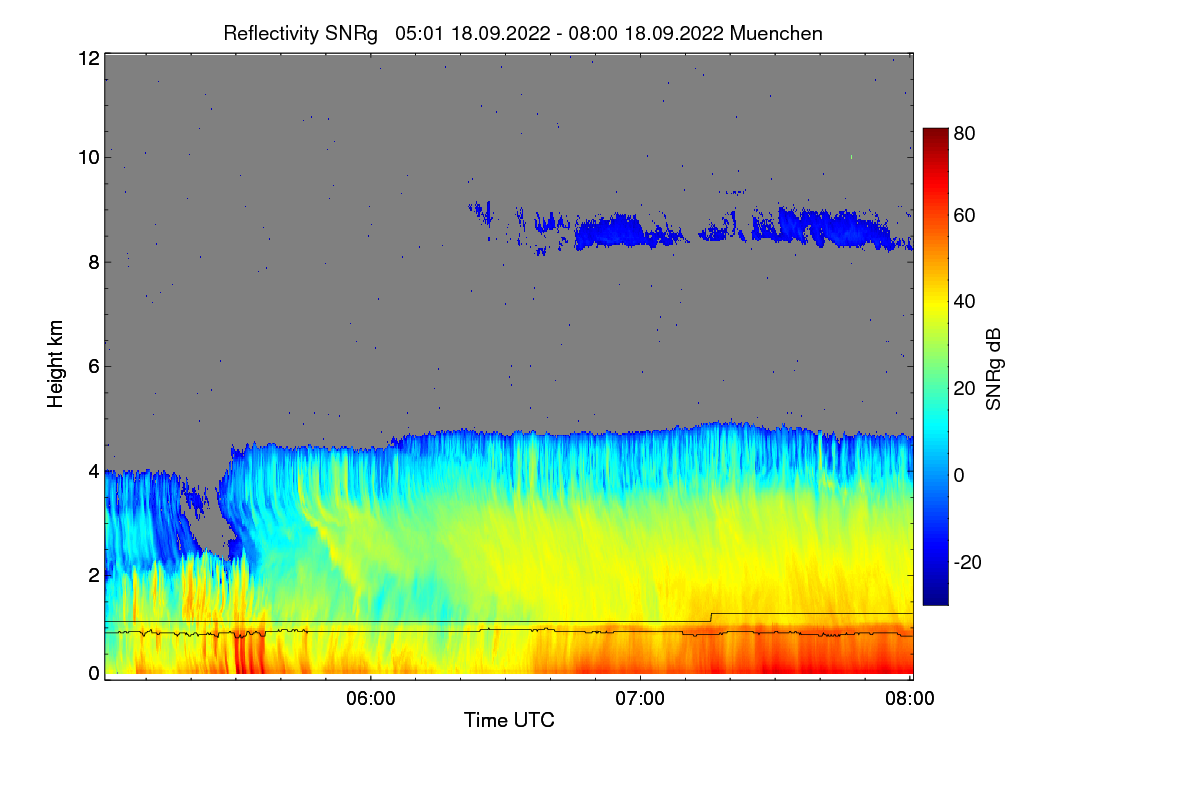Click the start time '05:01 18.09.2022' in title

pos(472,33)
